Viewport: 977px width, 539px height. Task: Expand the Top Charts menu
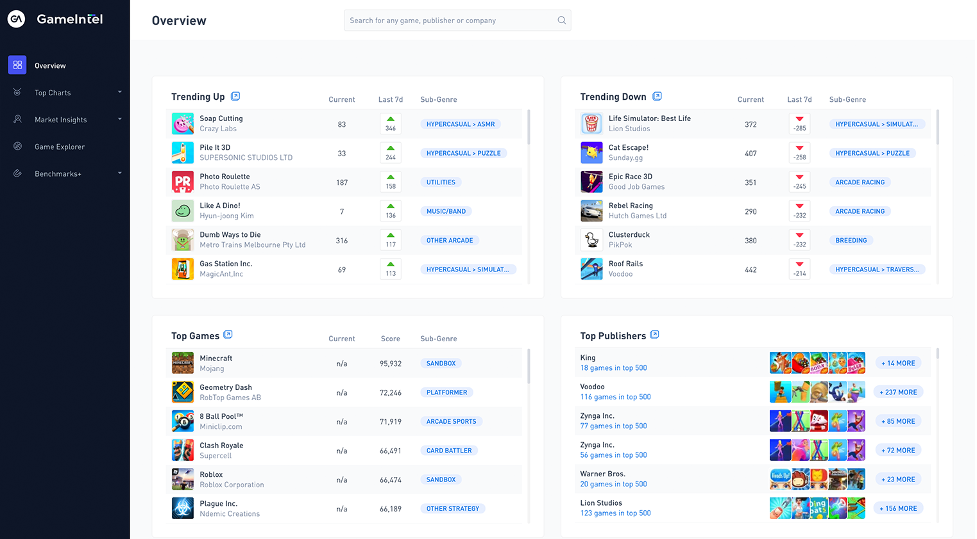tap(119, 93)
